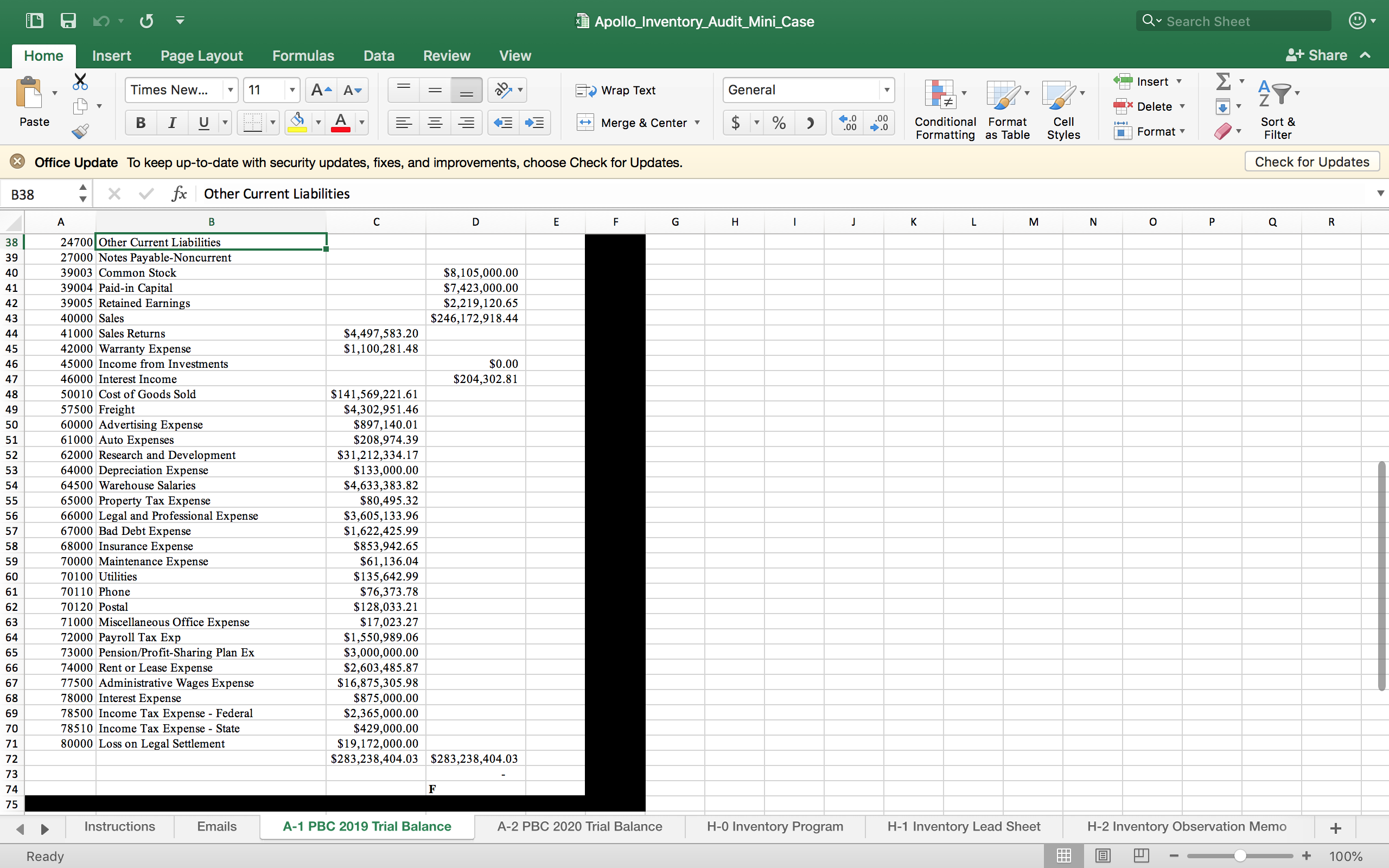
Task: Click the Cut scissors icon
Action: (80, 81)
